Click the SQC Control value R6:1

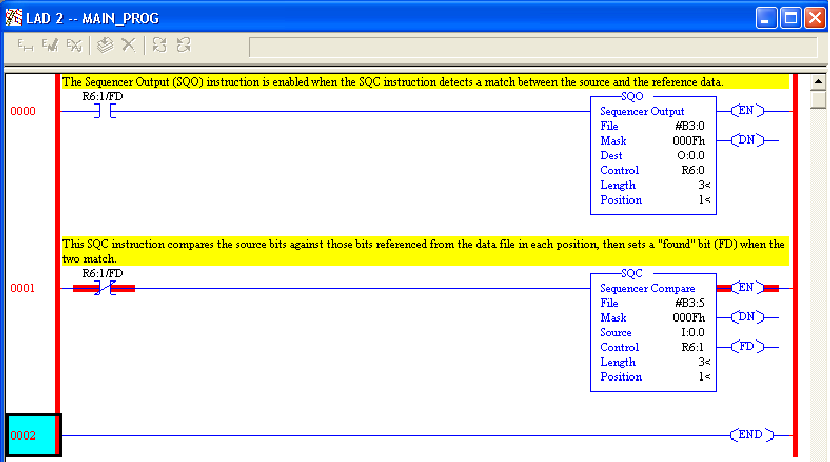(692, 347)
